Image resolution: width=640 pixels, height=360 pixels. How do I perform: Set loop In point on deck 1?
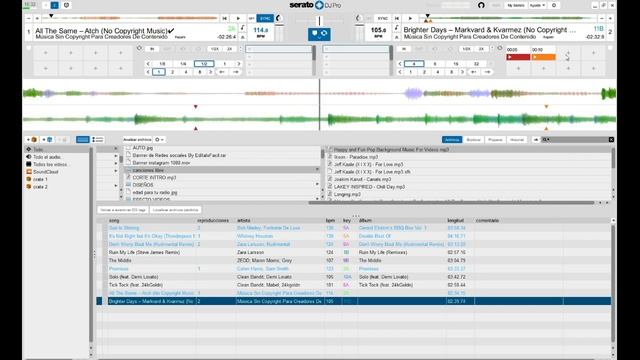[152, 49]
